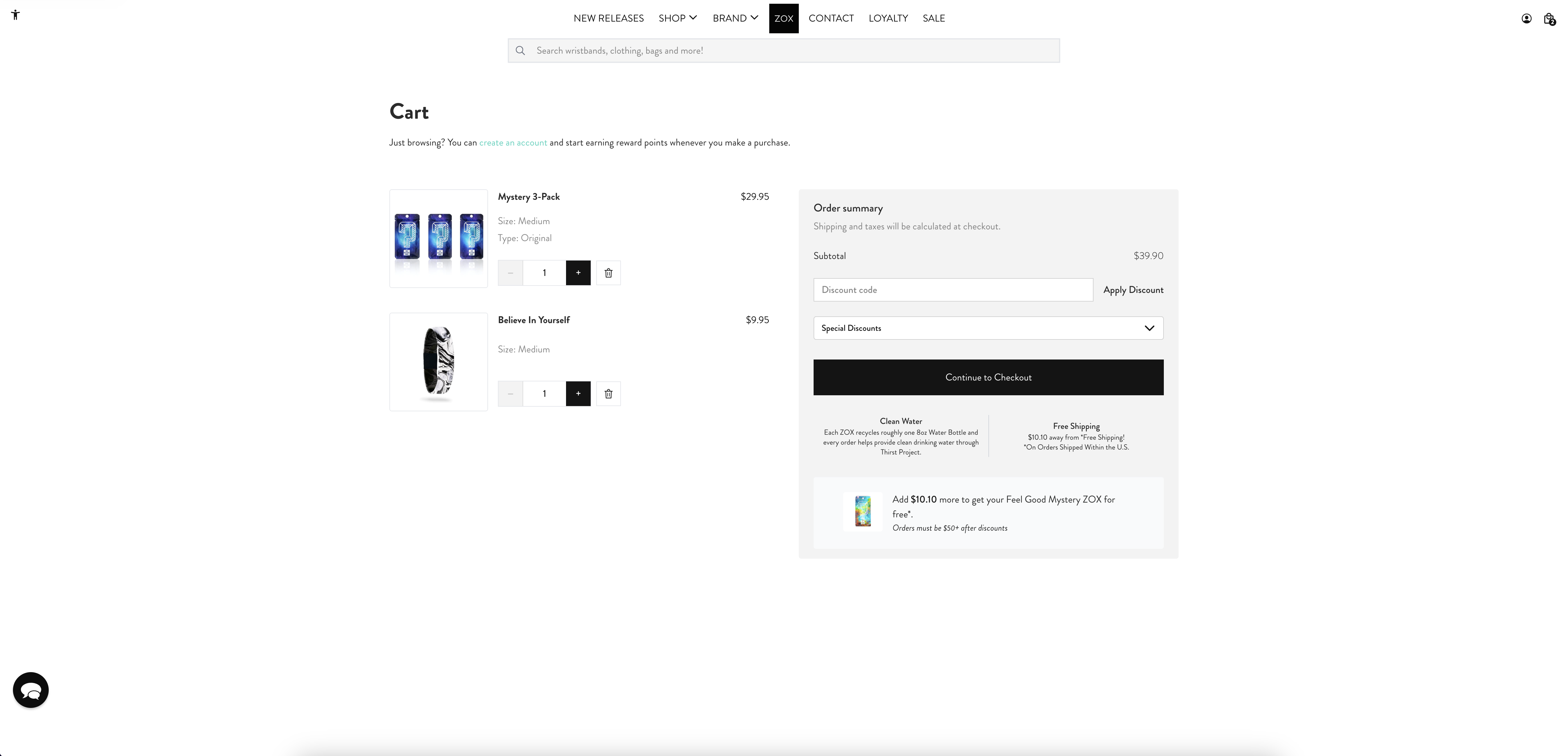The width and height of the screenshot is (1568, 756).
Task: Click the Order summary heading
Action: [848, 208]
